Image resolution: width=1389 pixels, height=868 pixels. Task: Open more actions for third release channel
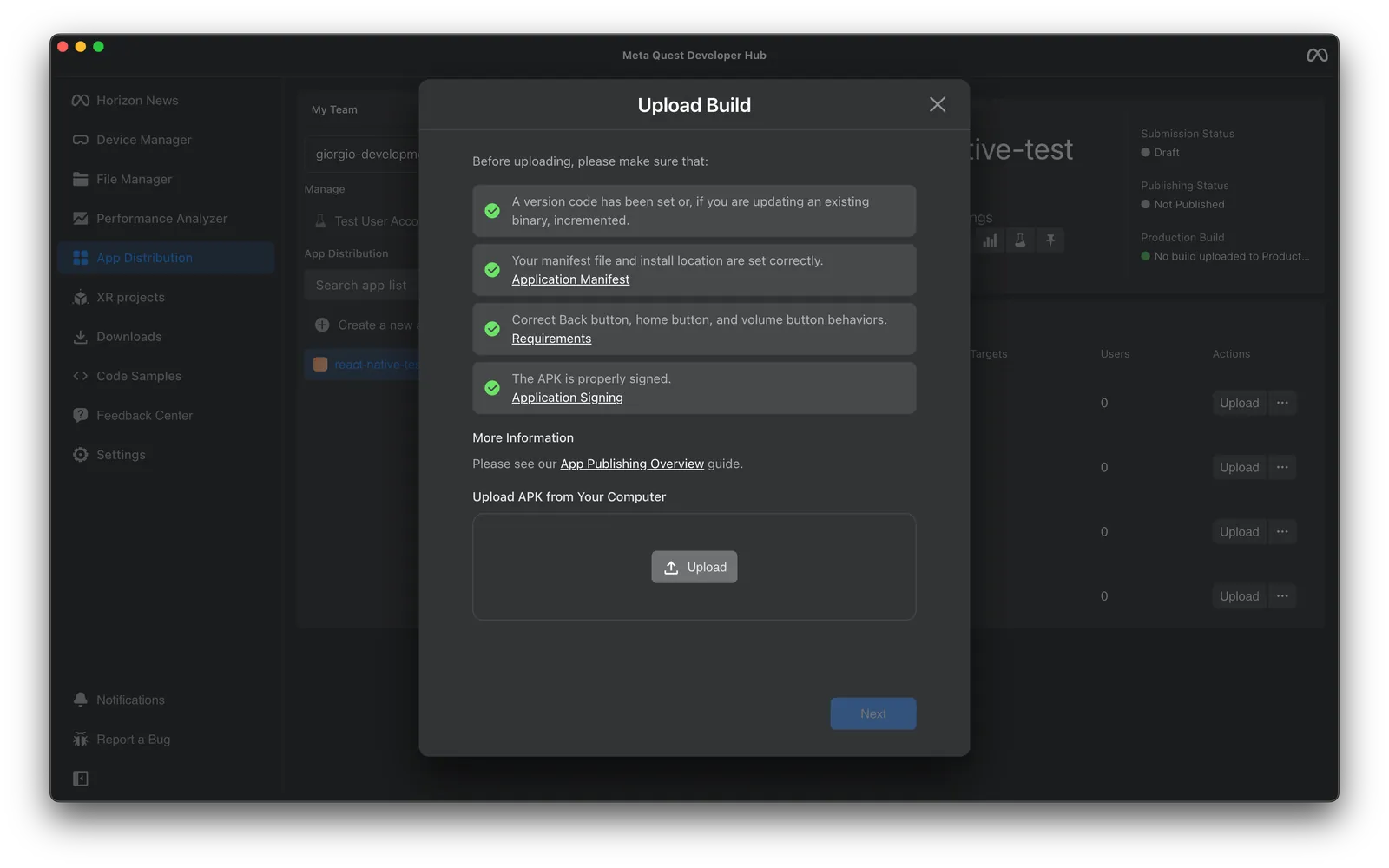(x=1282, y=531)
